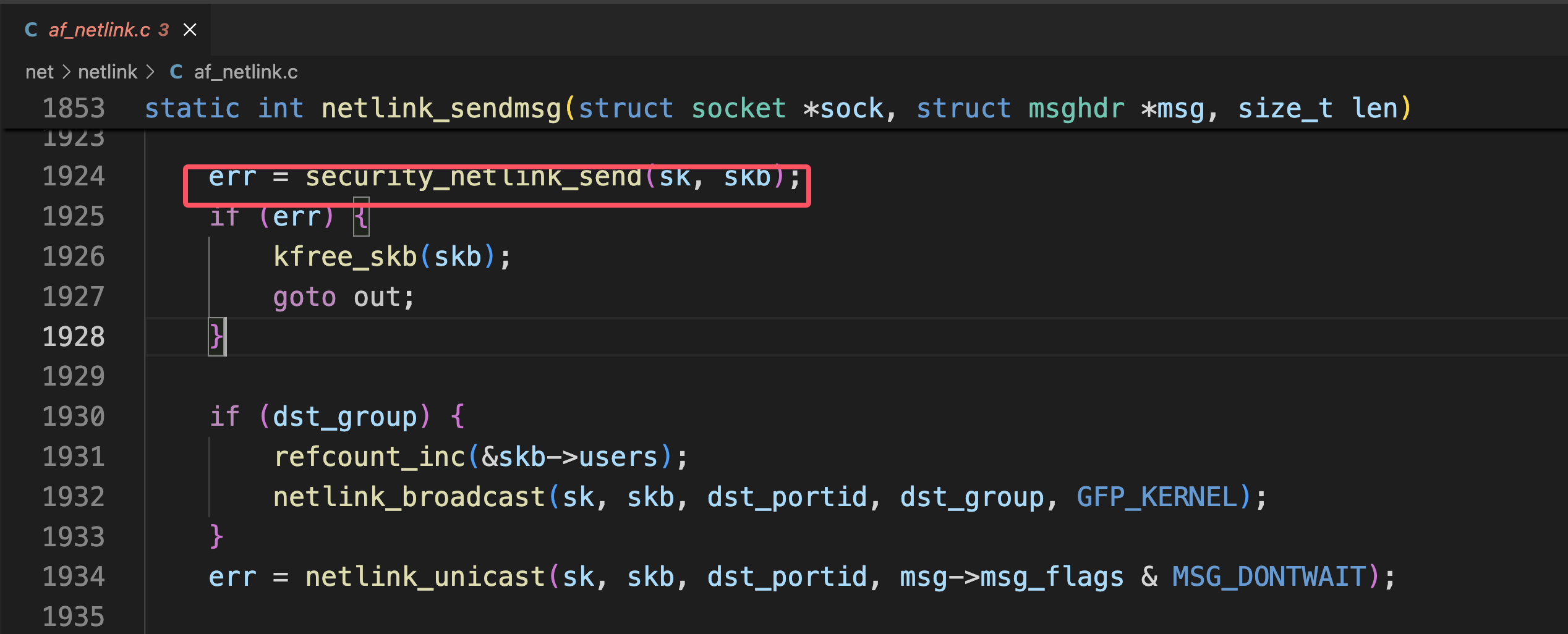The image size is (1568, 634).
Task: Place cursor on the netlink_unicast call
Action: tap(425, 577)
